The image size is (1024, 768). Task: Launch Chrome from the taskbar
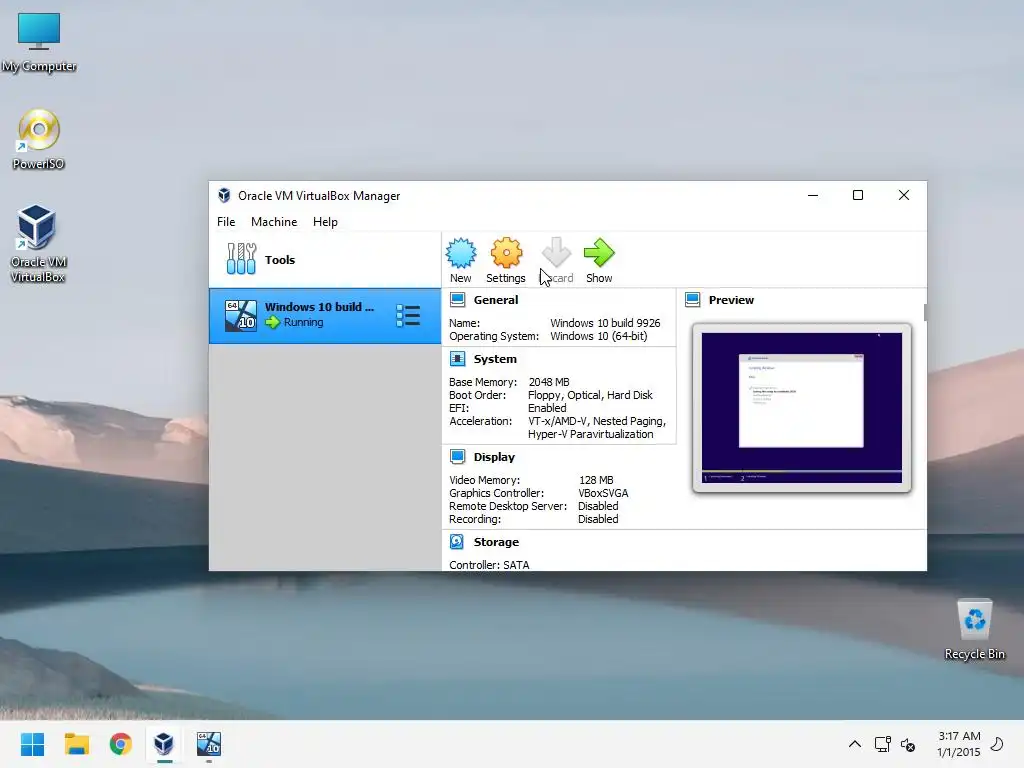(120, 744)
